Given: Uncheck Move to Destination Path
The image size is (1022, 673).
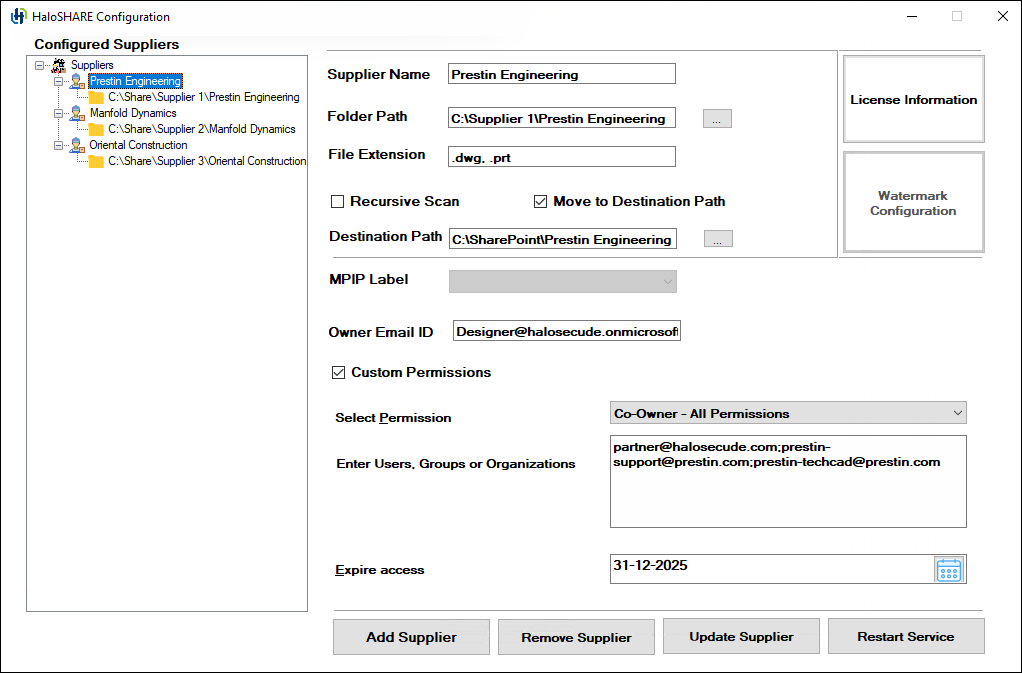Looking at the screenshot, I should pos(540,201).
